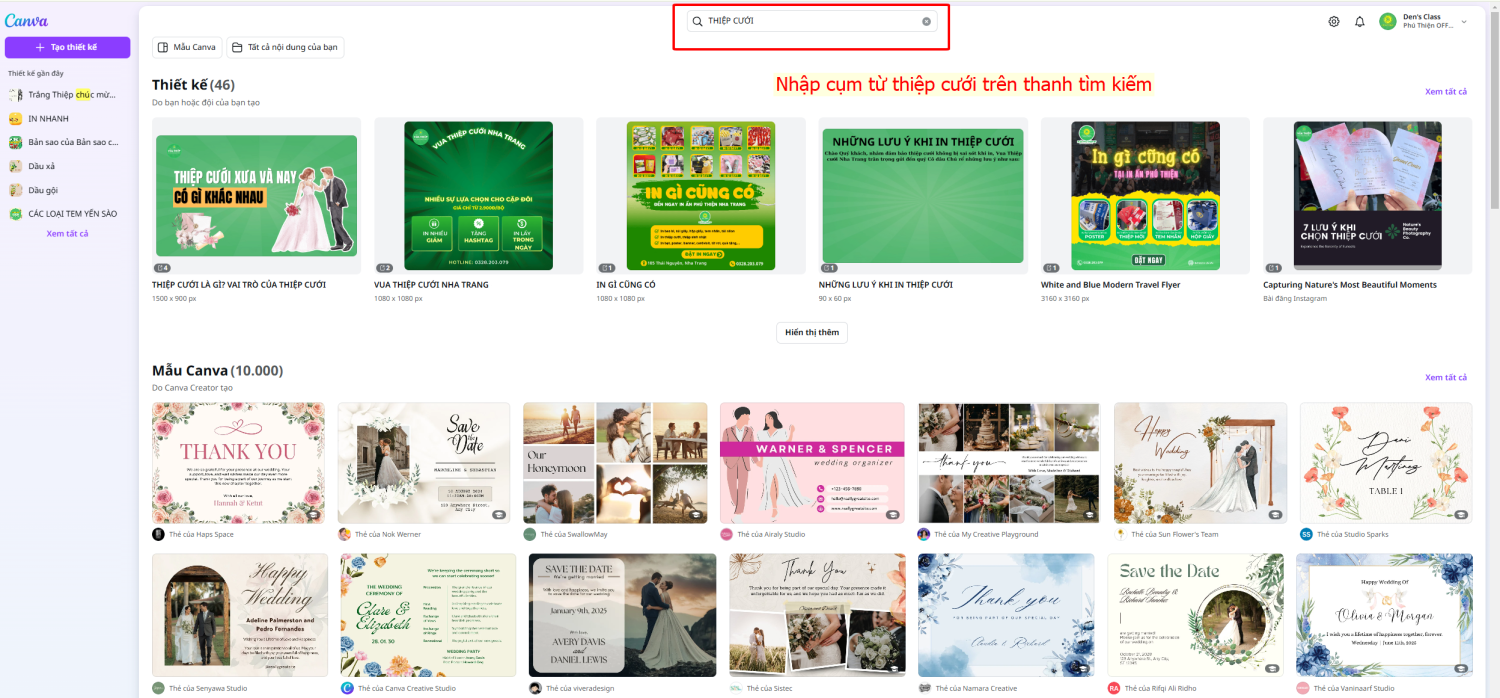Select Tất cả nội dung của bạn chip
Viewport: 1500px width, 698px height.
point(285,47)
